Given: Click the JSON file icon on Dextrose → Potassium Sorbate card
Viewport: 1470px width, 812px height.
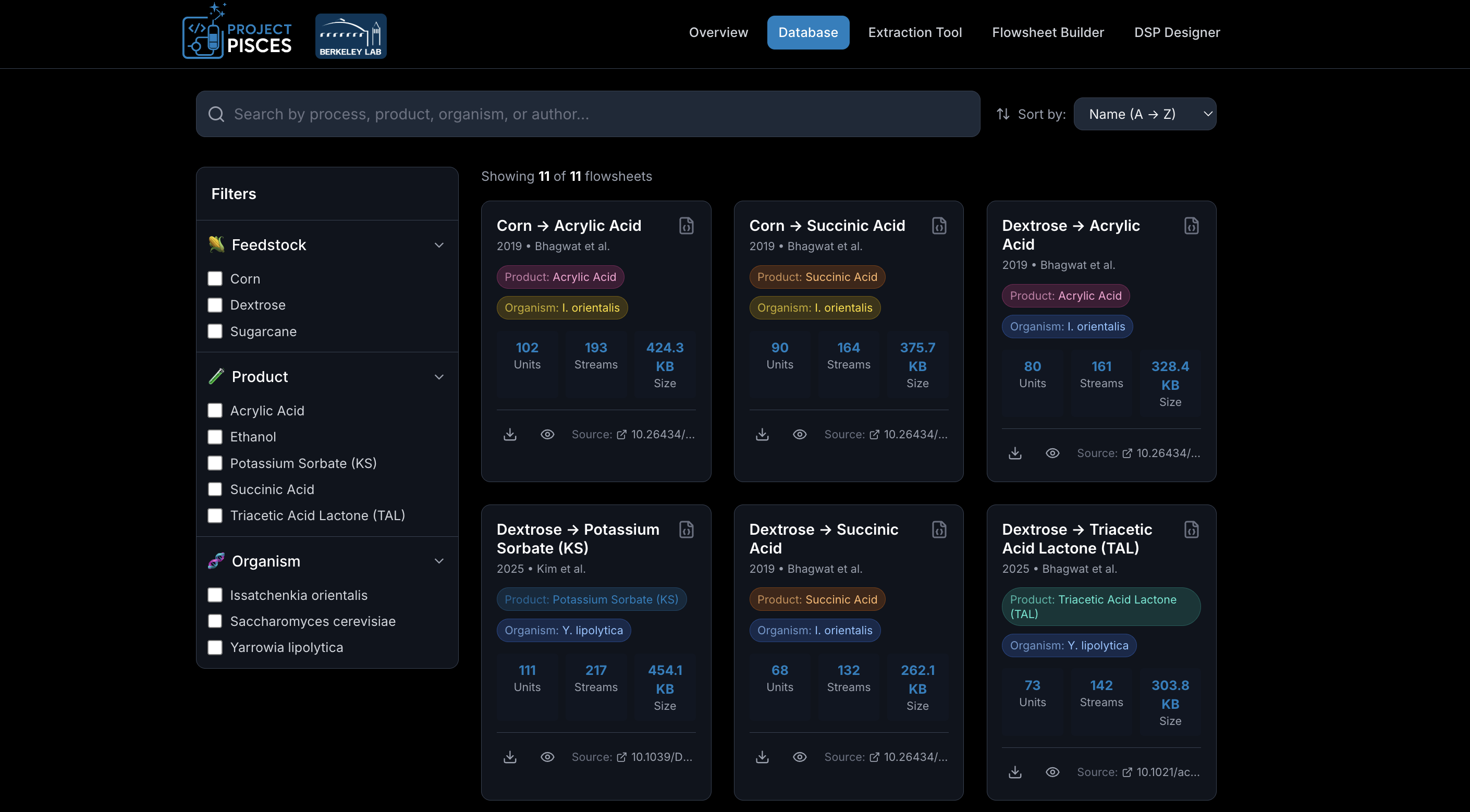Looking at the screenshot, I should 686,530.
